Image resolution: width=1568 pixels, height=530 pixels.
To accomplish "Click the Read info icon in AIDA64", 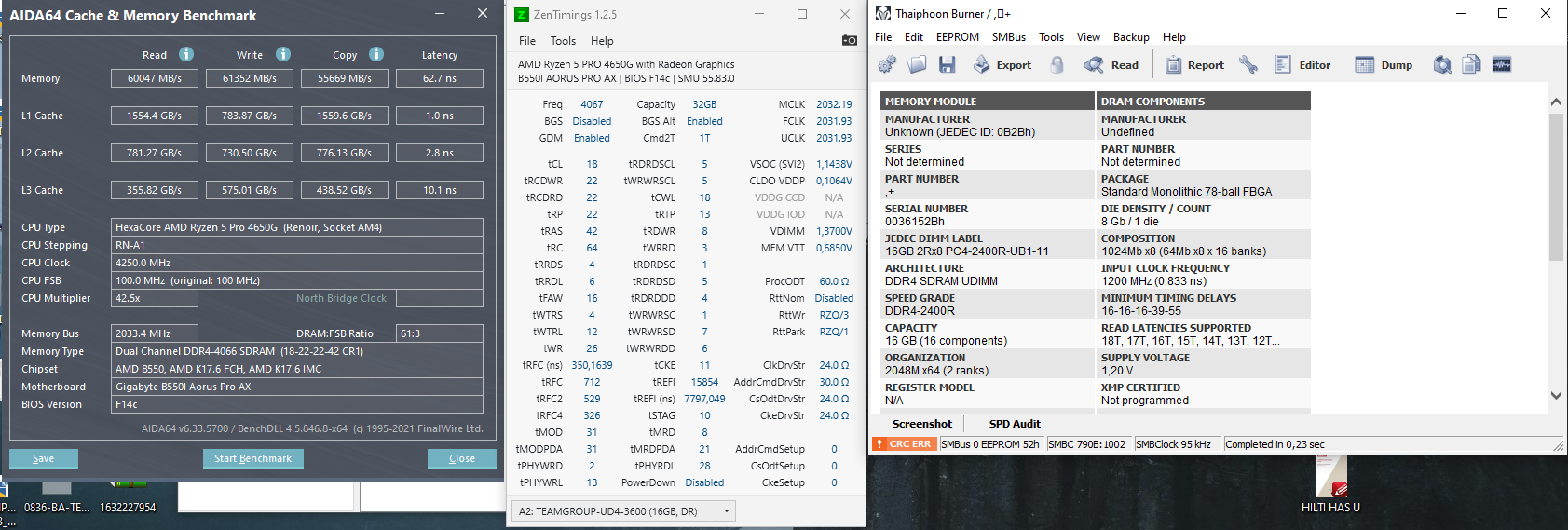I will (x=186, y=54).
